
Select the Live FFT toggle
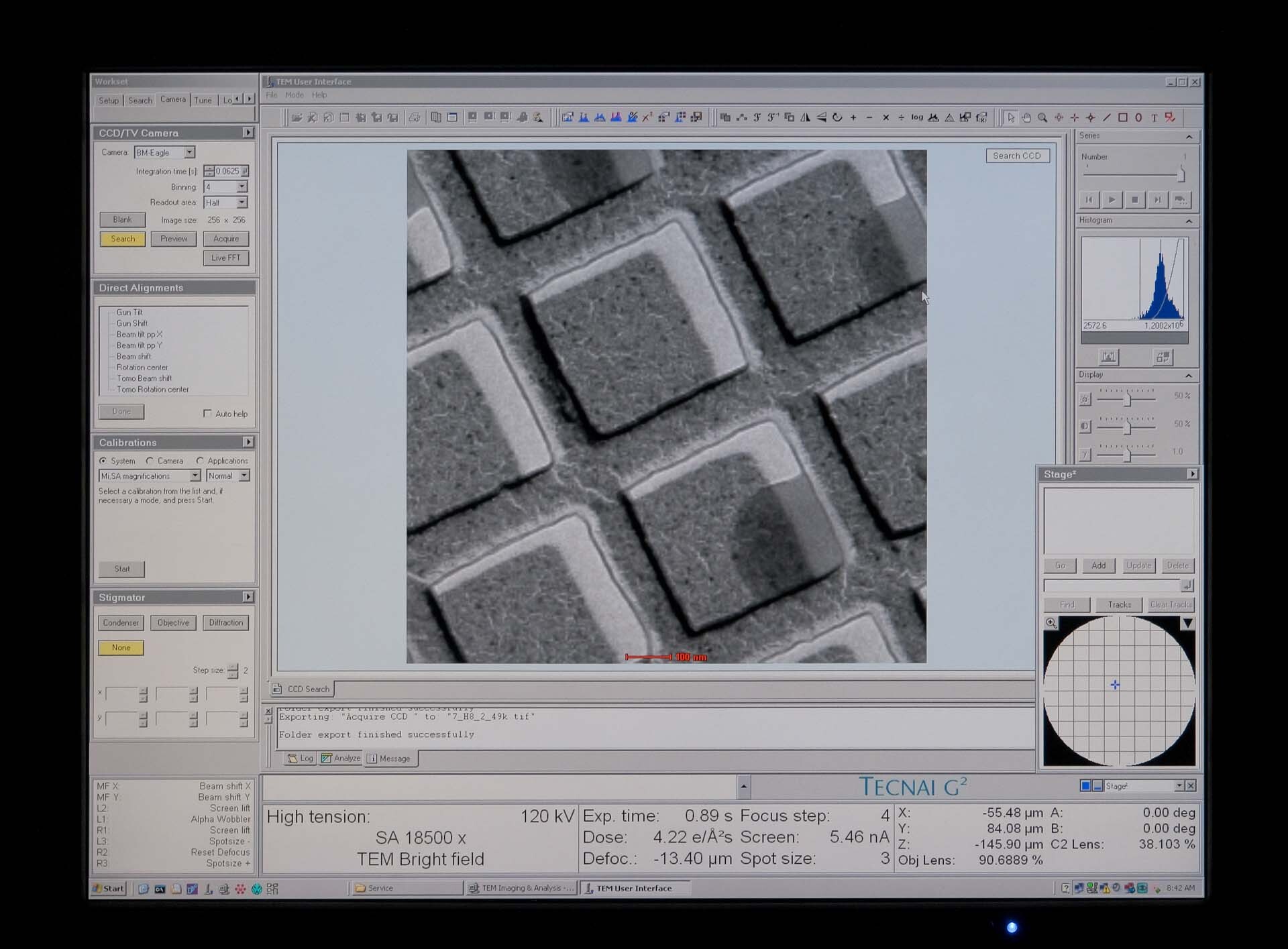click(223, 257)
